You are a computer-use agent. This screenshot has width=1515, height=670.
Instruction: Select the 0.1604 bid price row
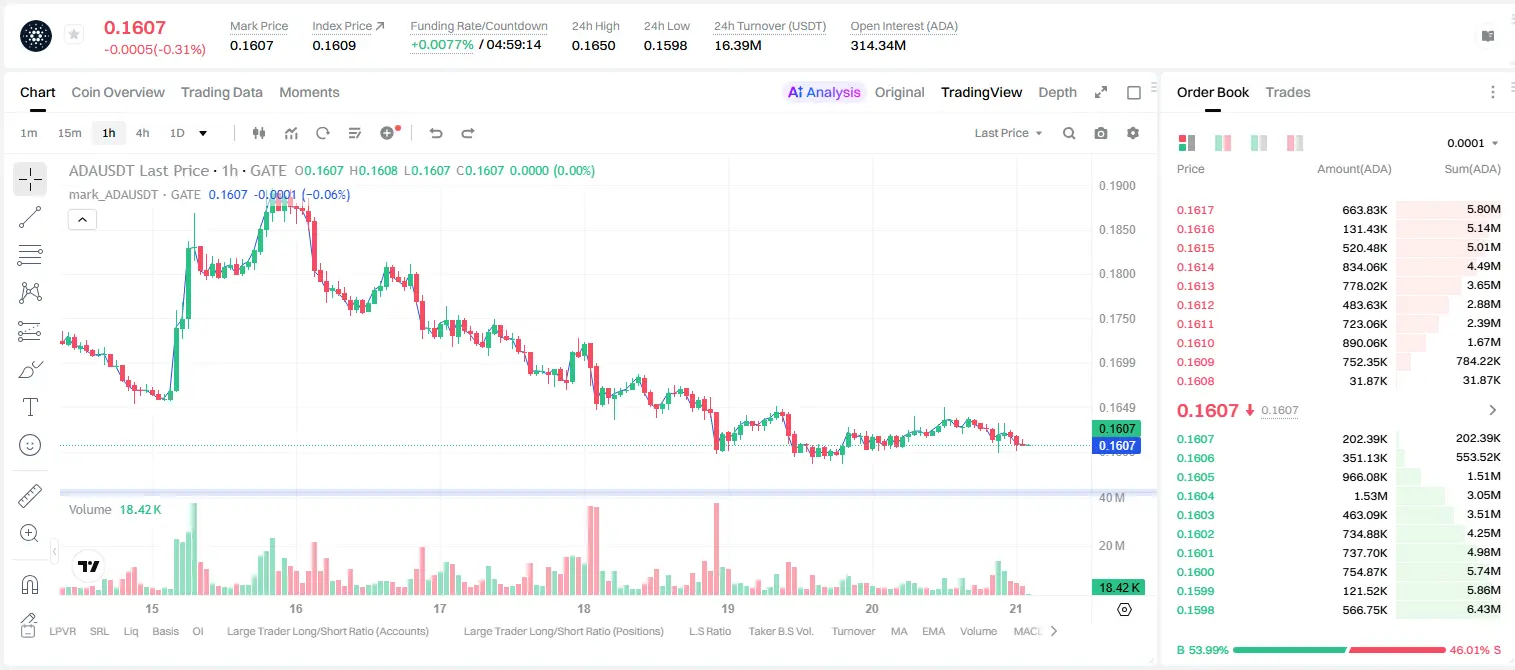coord(1338,496)
